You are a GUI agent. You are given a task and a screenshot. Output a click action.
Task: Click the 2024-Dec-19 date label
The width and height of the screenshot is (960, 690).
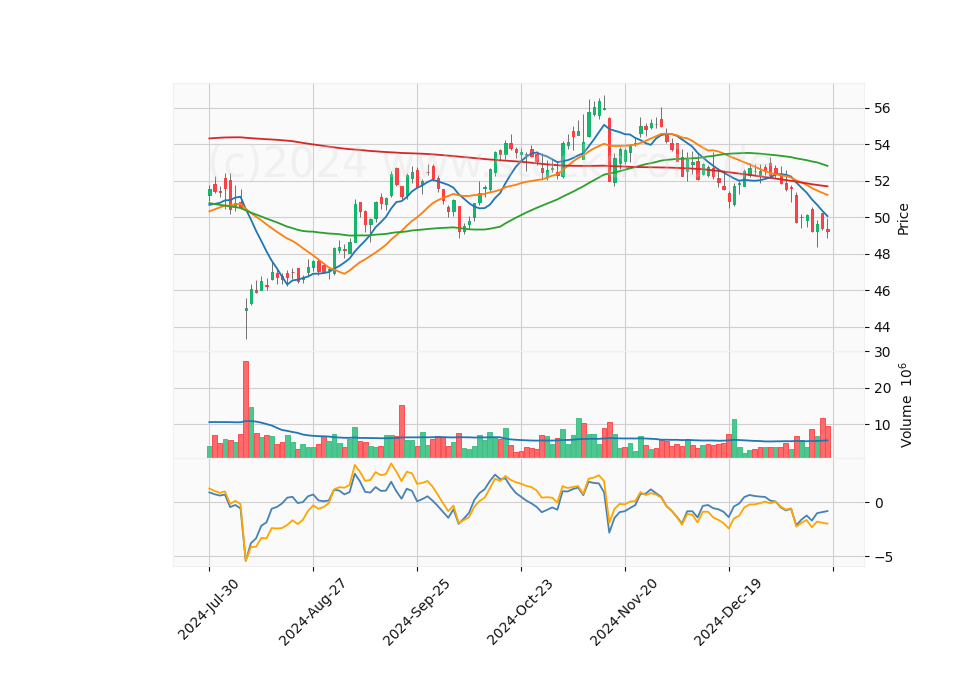click(728, 612)
